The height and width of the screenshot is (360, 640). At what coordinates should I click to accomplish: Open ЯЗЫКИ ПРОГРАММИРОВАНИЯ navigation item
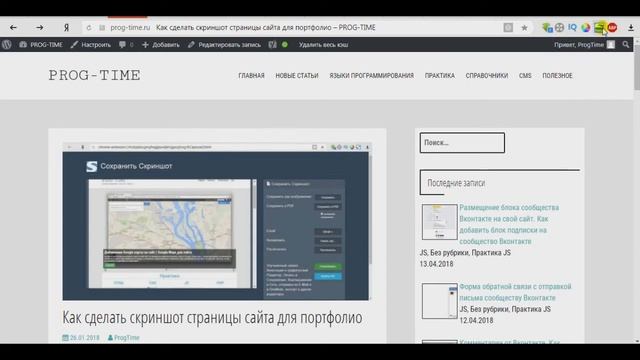click(x=372, y=76)
